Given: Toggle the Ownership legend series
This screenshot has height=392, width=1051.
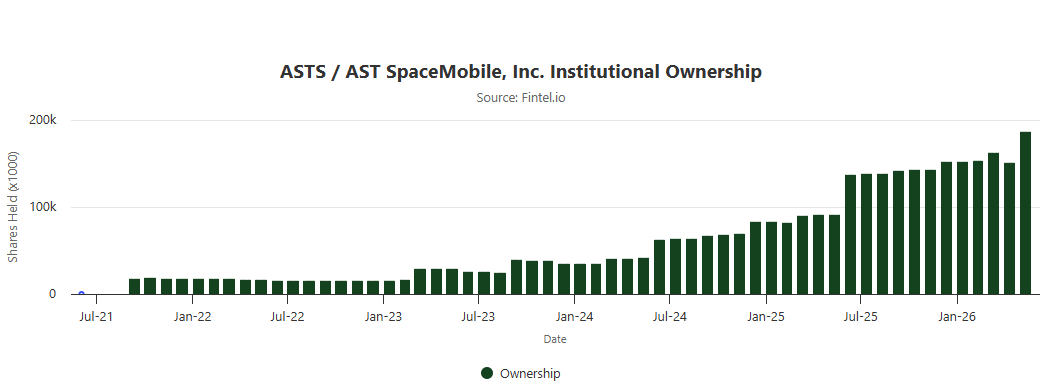Looking at the screenshot, I should click(x=520, y=373).
